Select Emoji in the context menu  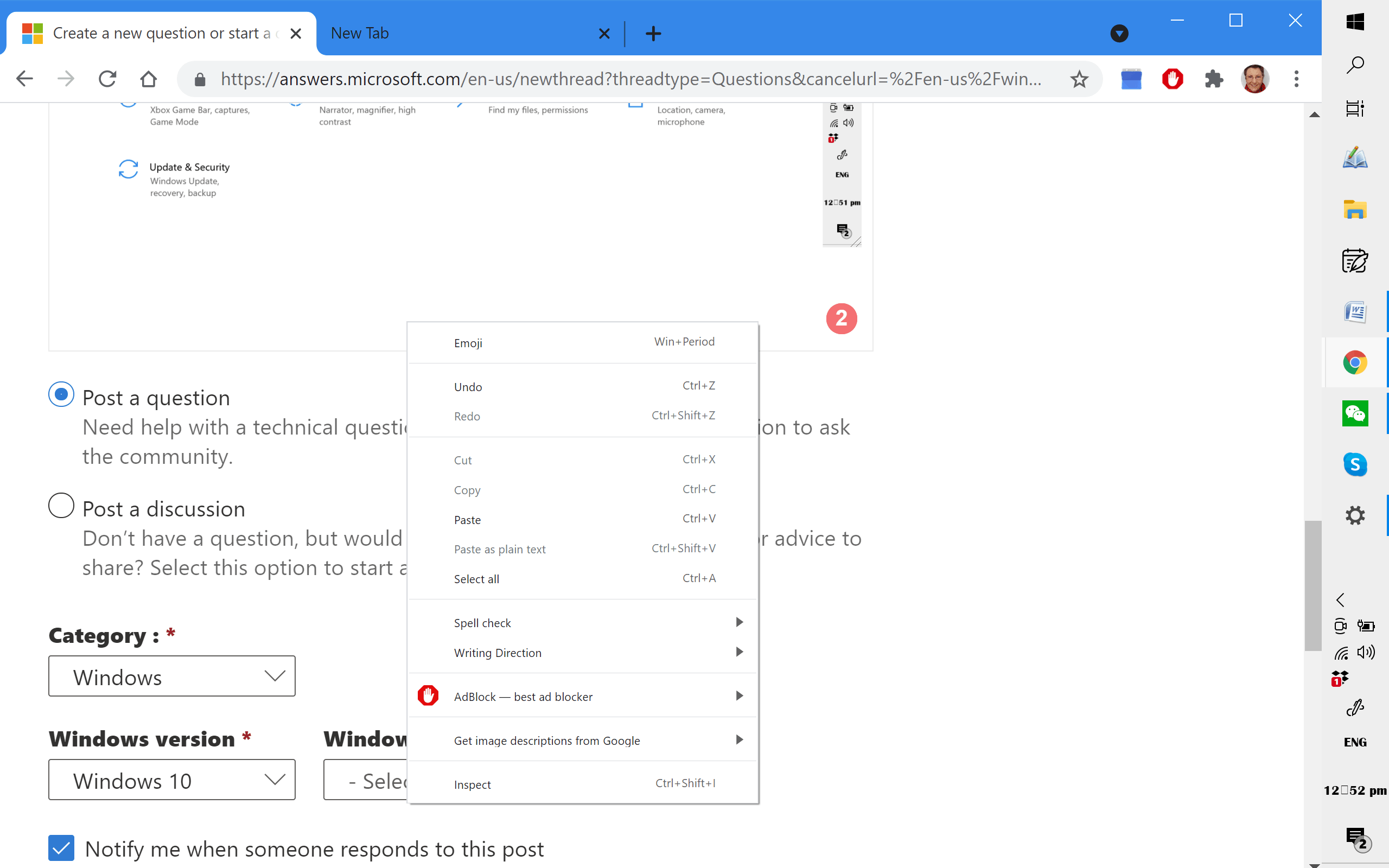tap(468, 343)
